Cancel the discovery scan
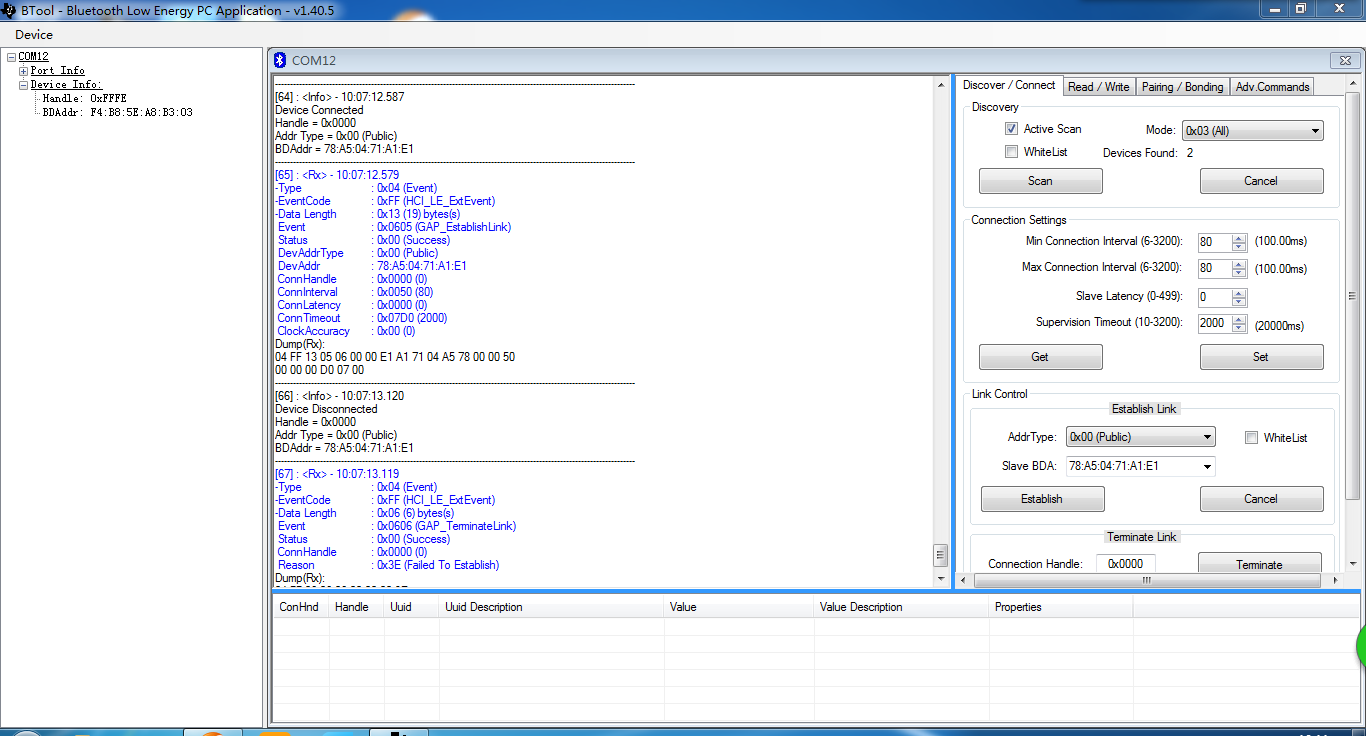 pyautogui.click(x=1261, y=181)
